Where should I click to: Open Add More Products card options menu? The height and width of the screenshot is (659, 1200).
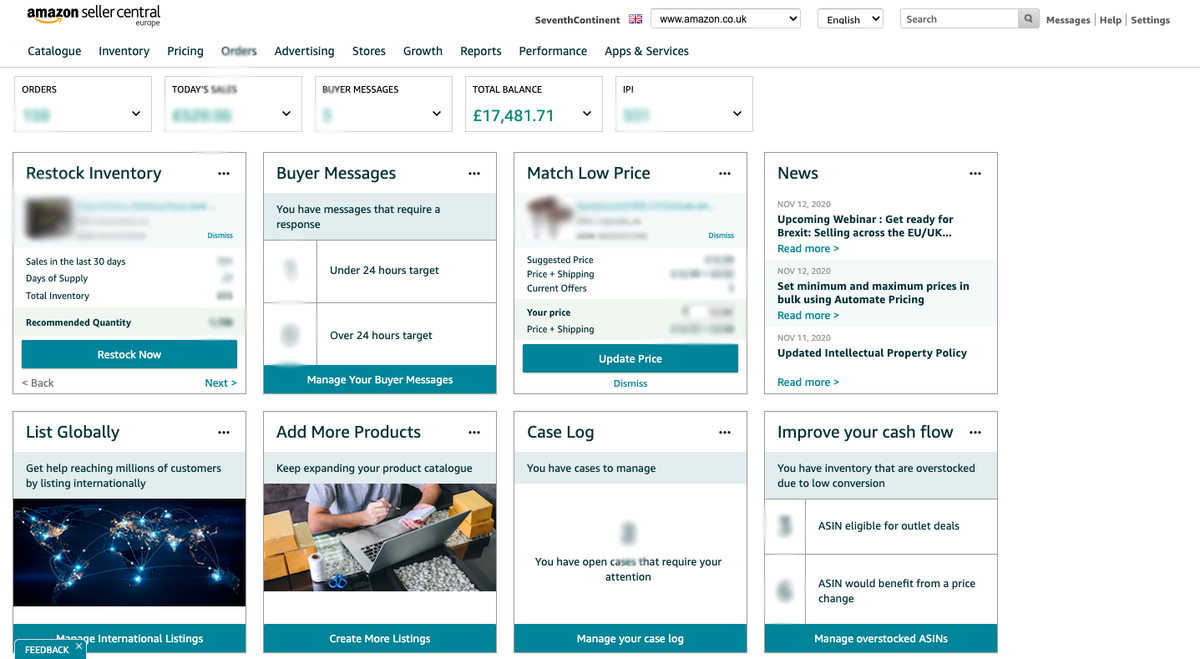coord(474,432)
